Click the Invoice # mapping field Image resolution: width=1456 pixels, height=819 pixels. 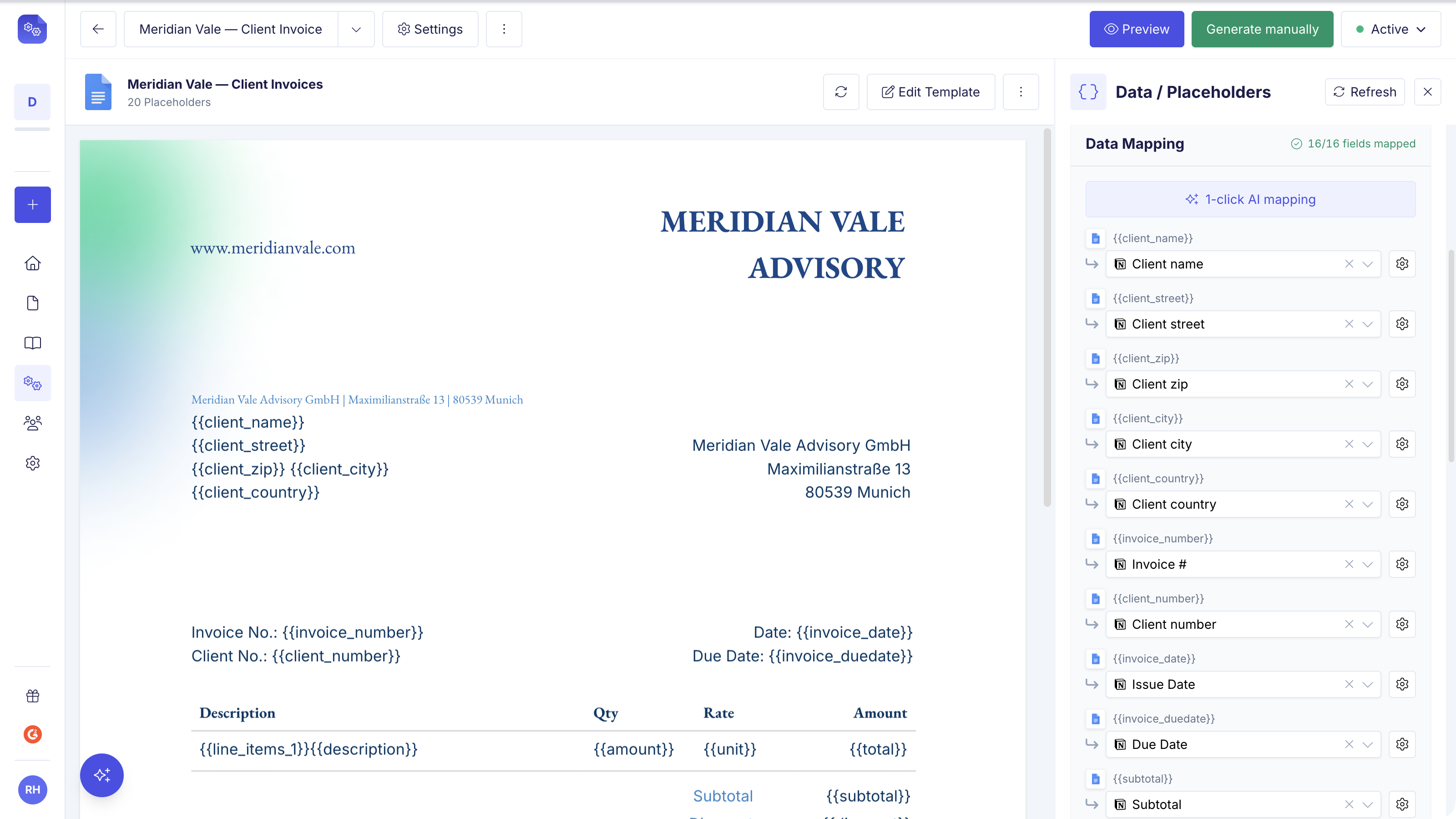pos(1243,564)
